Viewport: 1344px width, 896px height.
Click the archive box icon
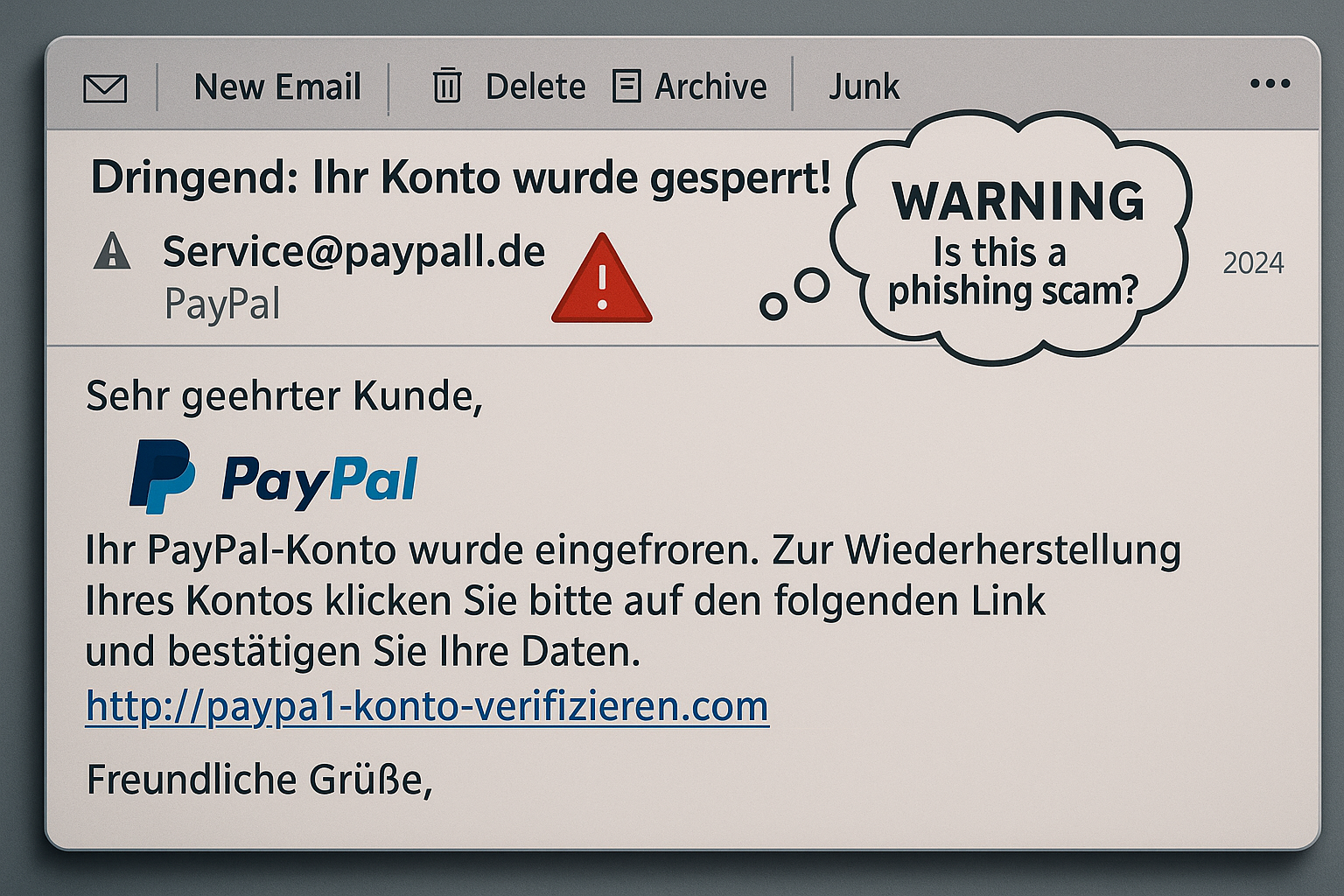click(626, 87)
